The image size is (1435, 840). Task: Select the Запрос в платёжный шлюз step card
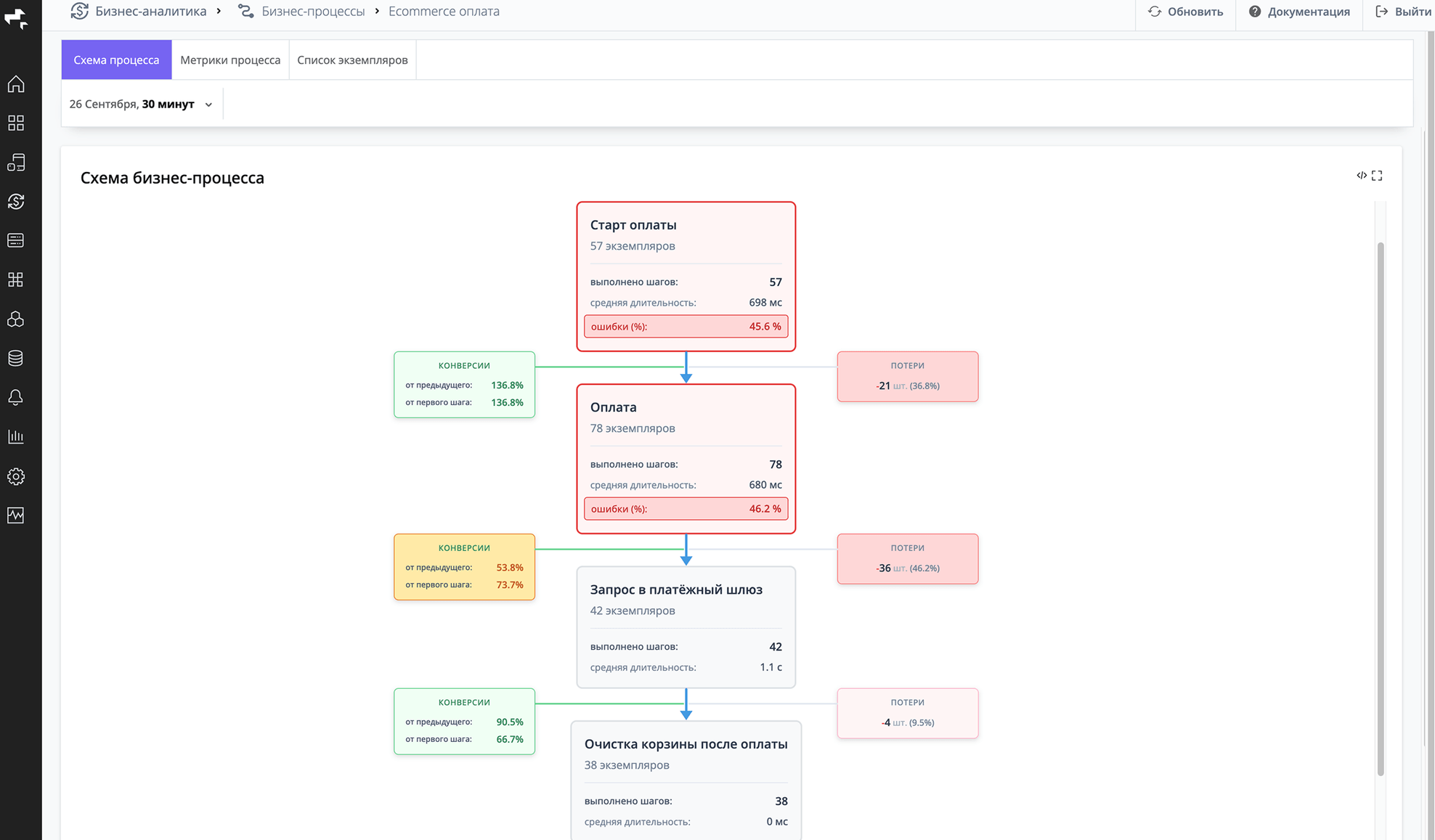point(686,627)
